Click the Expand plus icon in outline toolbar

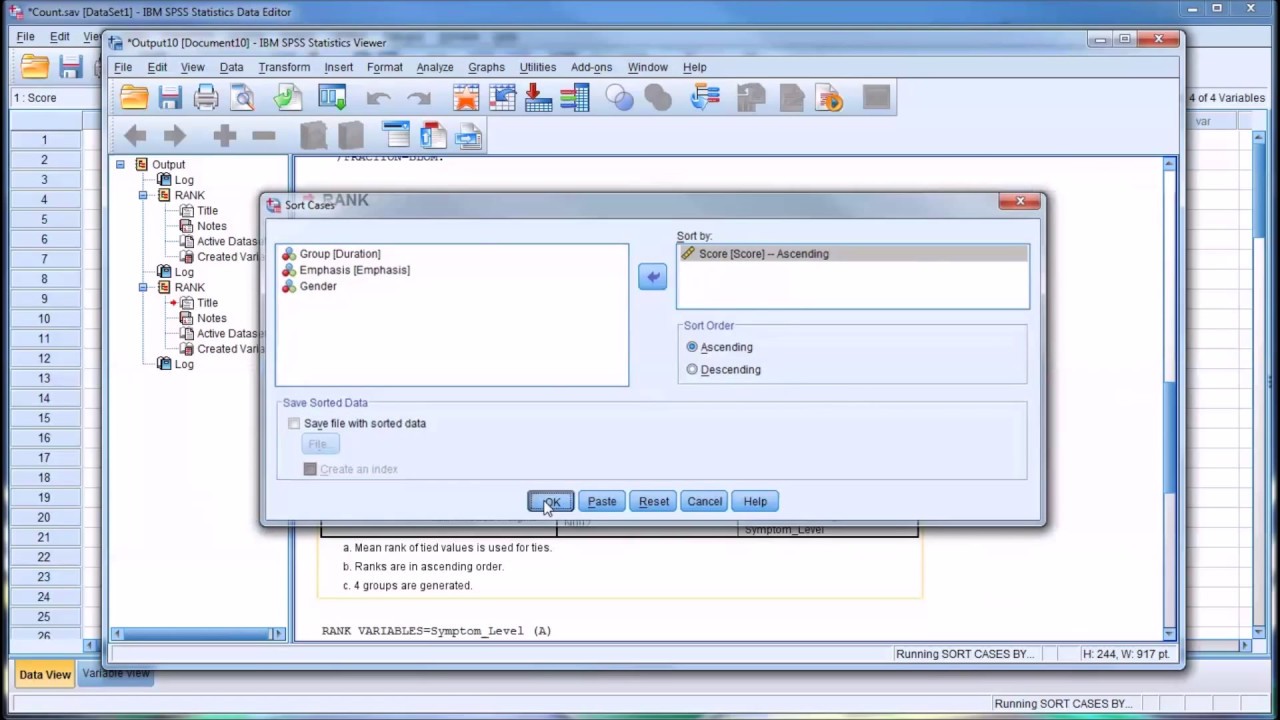(224, 135)
